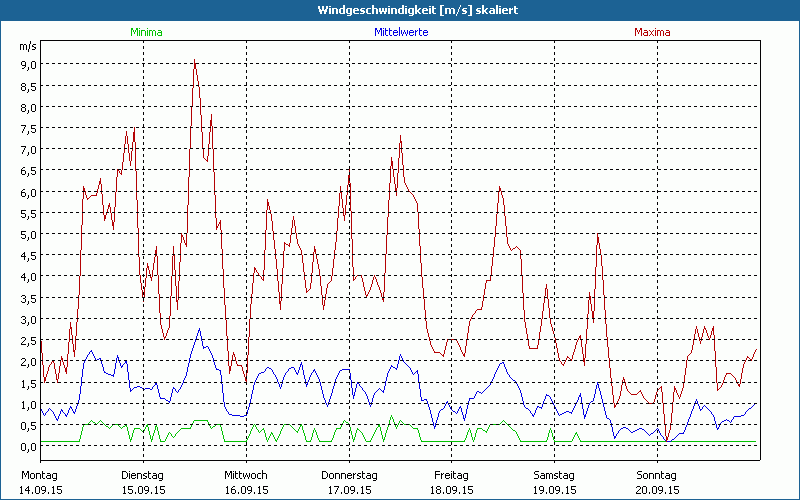Select the Montag day label
Image resolution: width=800 pixels, height=500 pixels.
[40, 475]
